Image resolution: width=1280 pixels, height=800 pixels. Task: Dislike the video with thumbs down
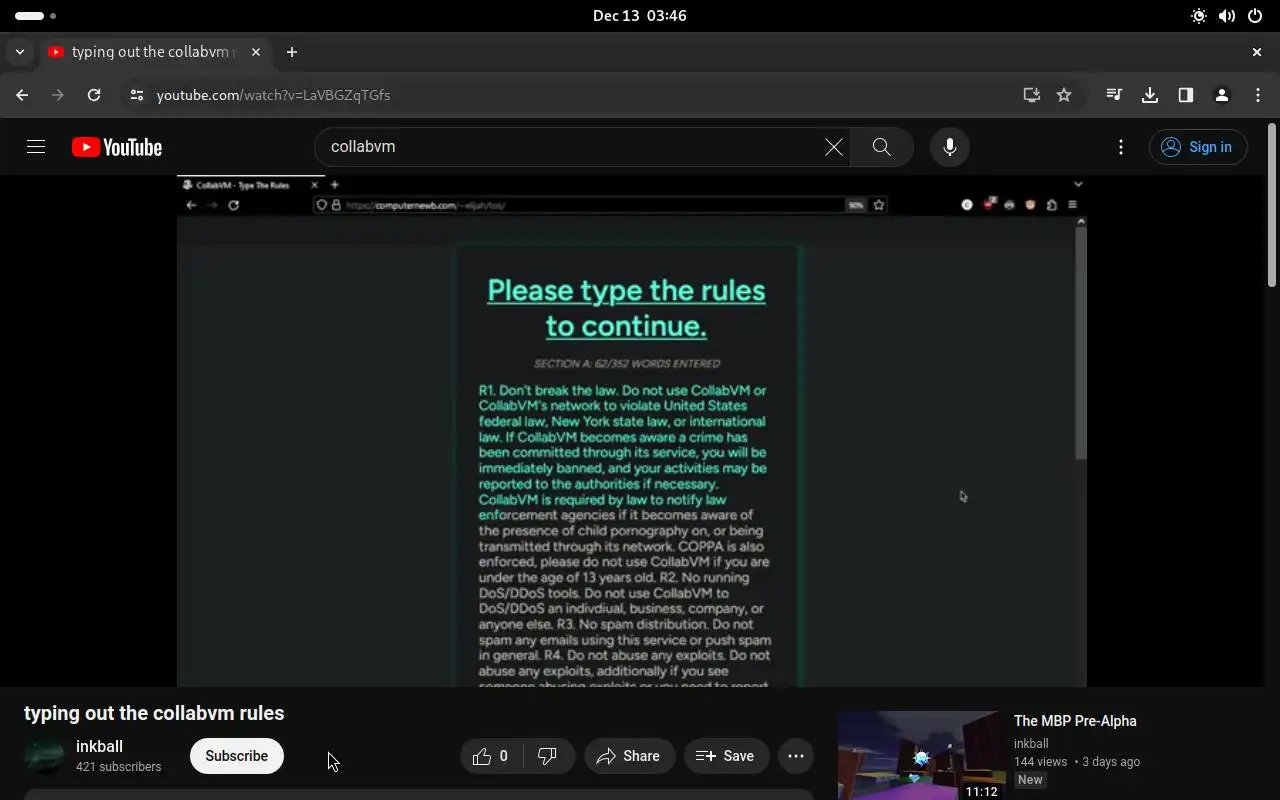tap(548, 756)
